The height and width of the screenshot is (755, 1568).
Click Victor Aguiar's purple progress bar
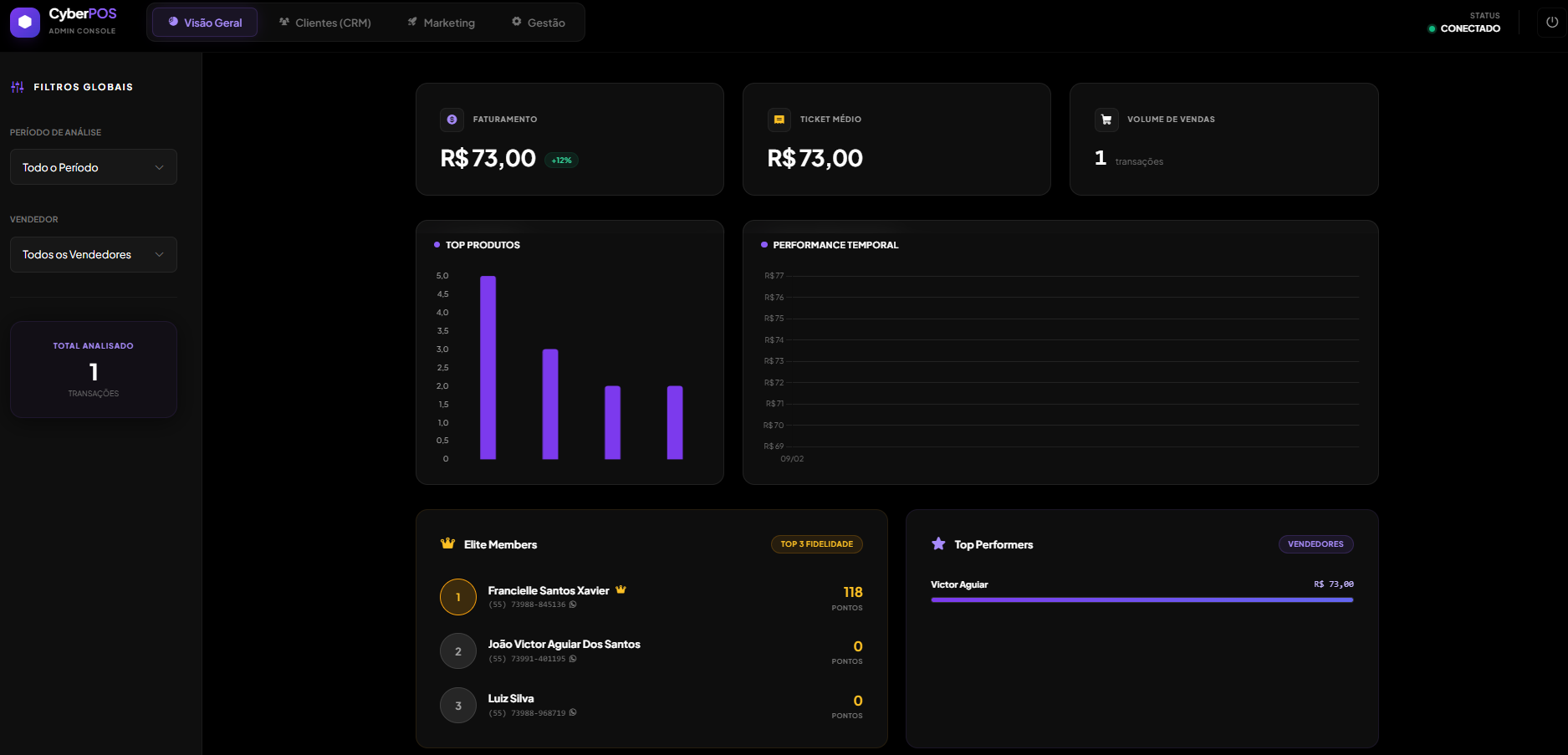tap(1142, 599)
